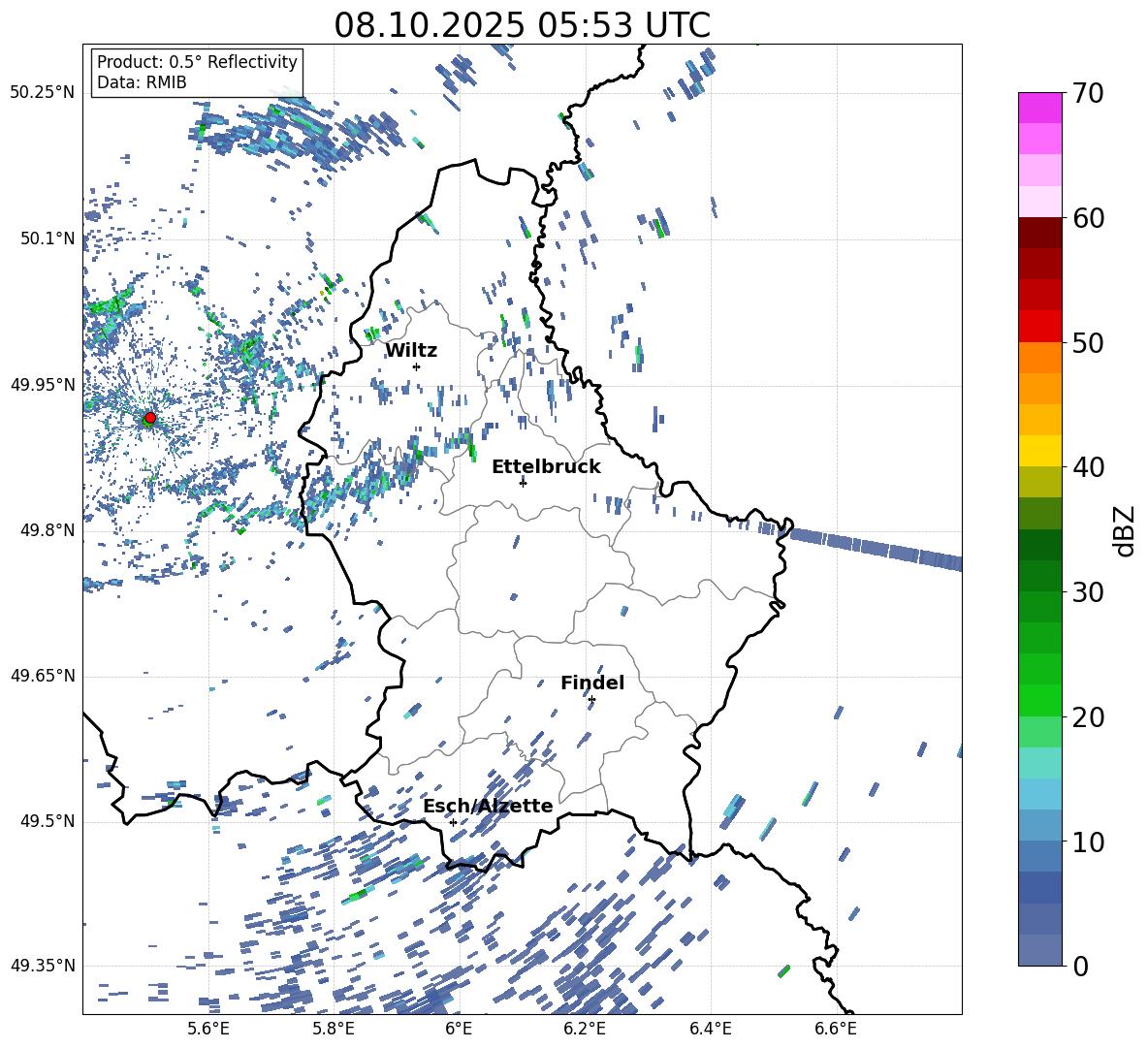Click the Esch/Alzette city label
This screenshot has width=1148, height=1048.
[x=489, y=806]
